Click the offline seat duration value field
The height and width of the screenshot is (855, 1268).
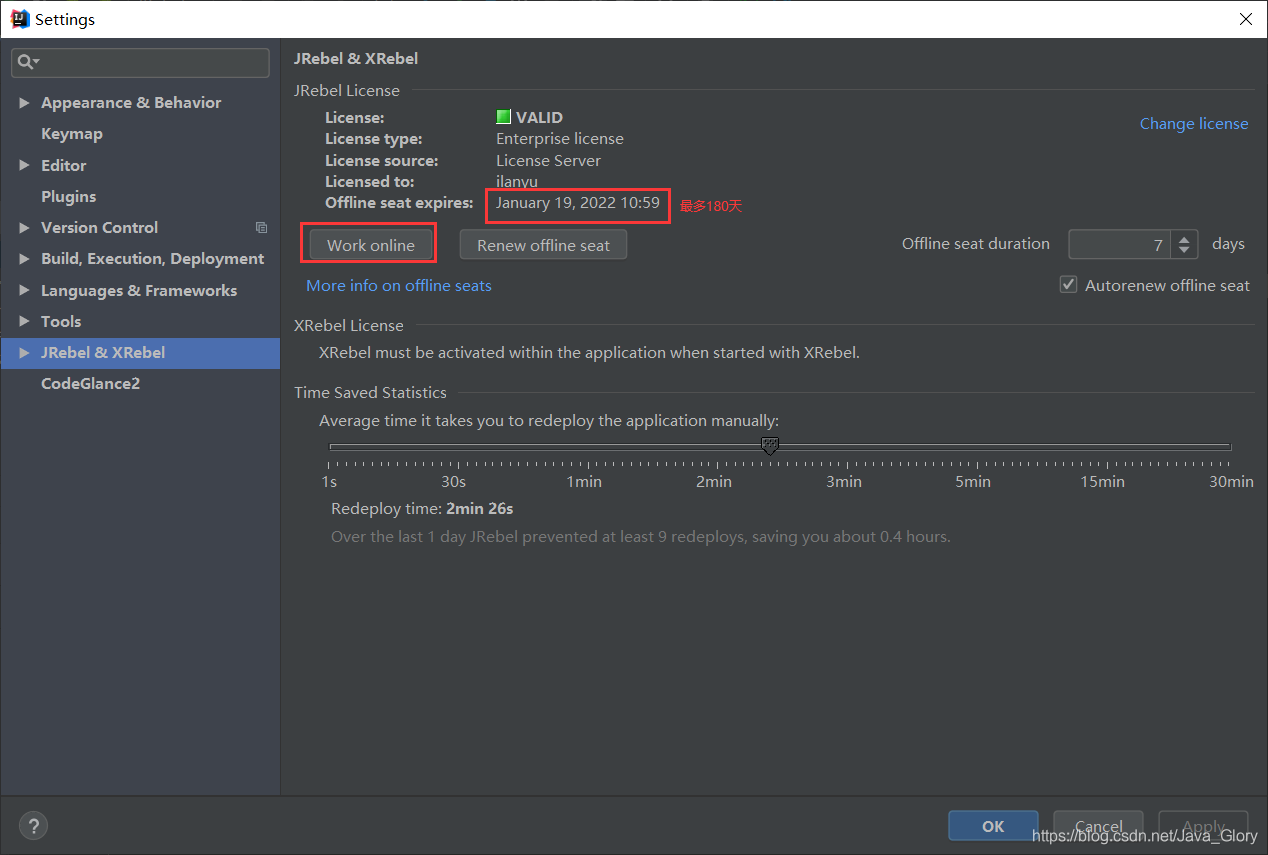tap(1120, 245)
